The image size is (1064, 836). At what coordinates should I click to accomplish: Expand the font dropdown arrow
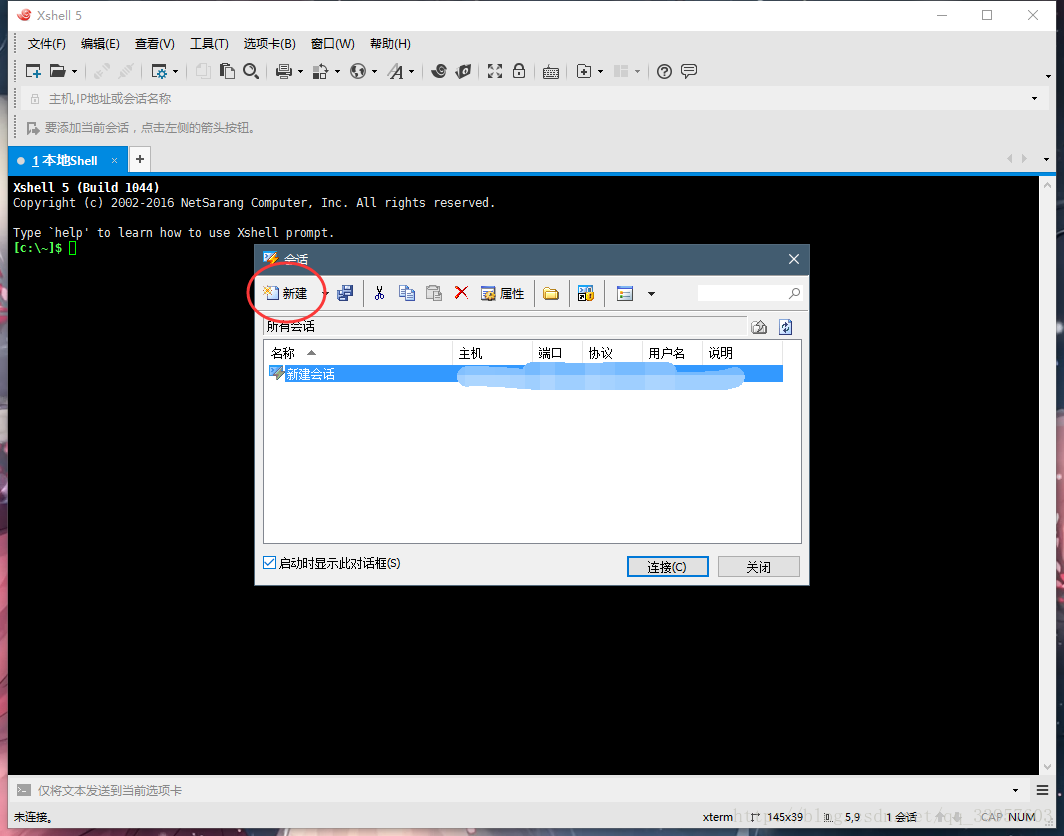click(411, 71)
